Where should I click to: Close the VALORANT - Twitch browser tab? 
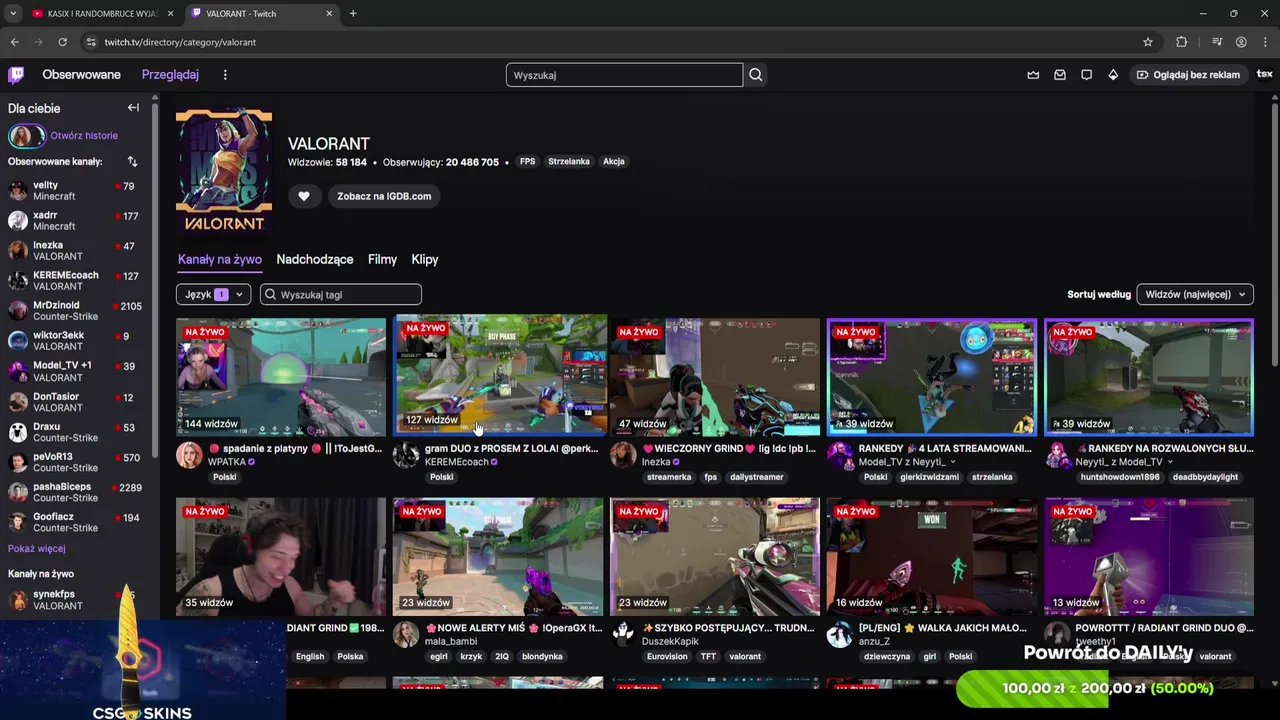(329, 13)
